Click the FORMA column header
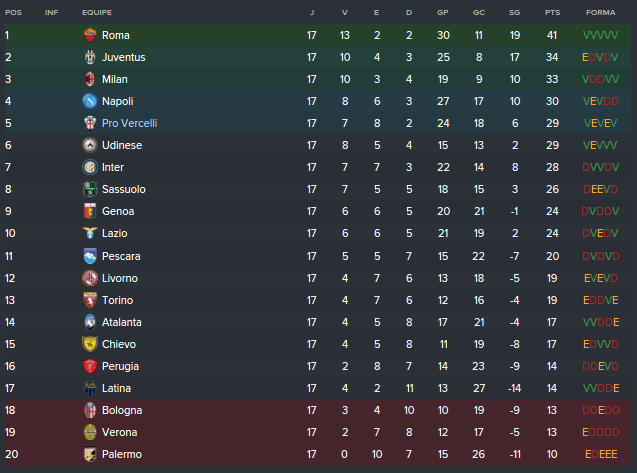Viewport: 637px width, 473px height. (x=600, y=12)
